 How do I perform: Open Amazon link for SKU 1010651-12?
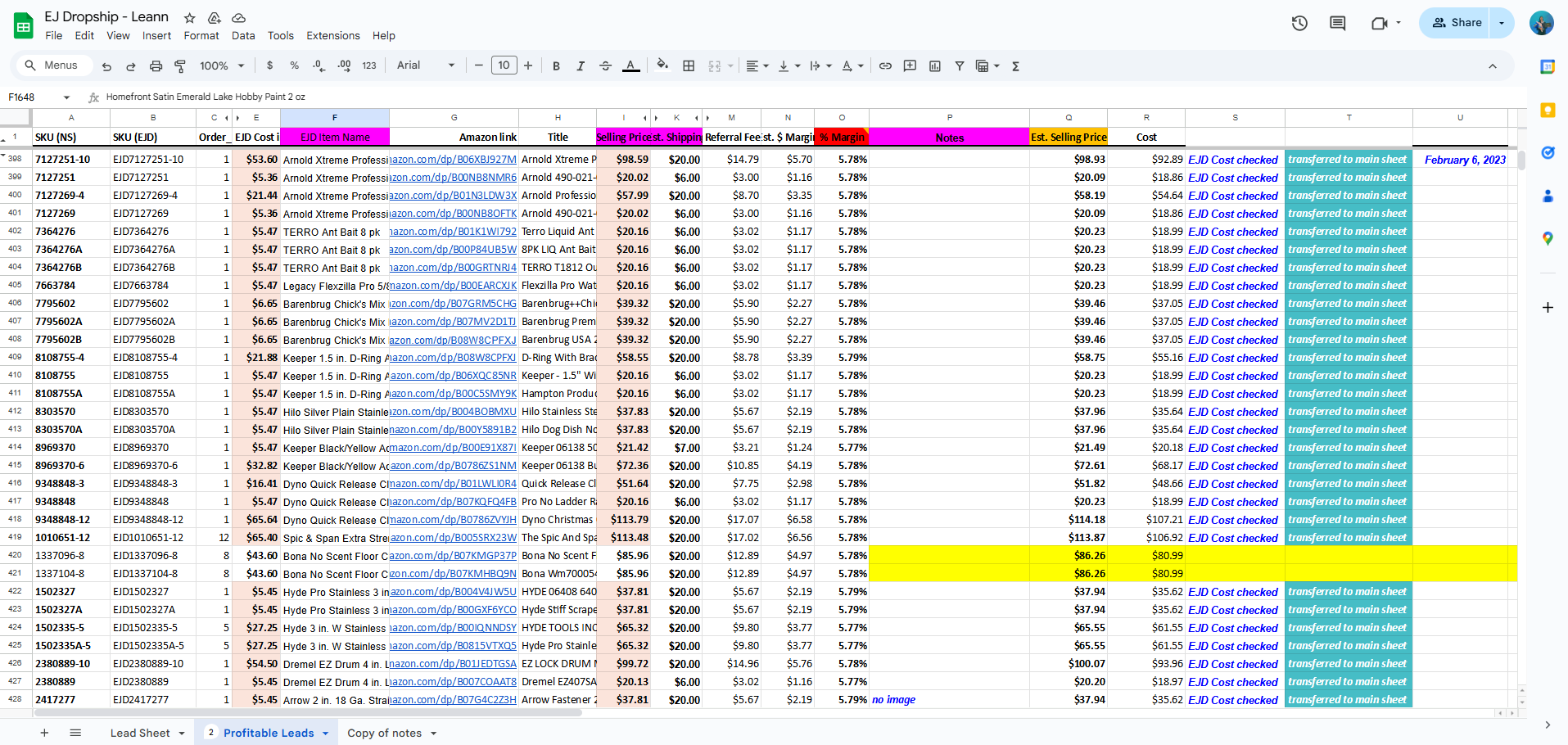tap(453, 538)
